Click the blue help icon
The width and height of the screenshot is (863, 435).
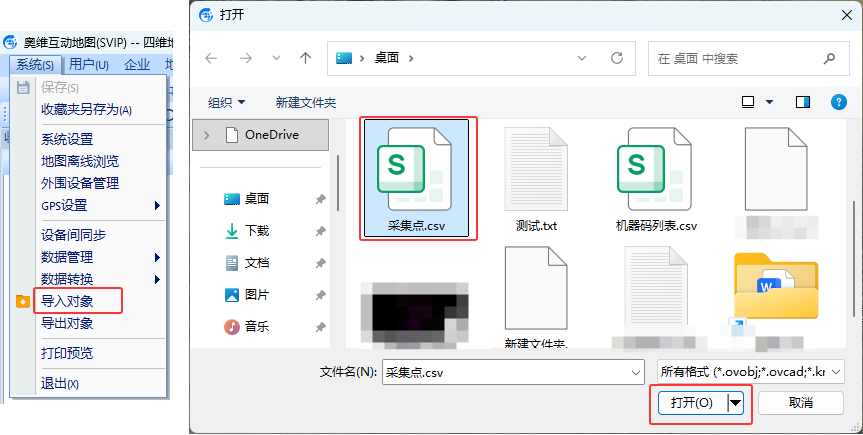(839, 102)
